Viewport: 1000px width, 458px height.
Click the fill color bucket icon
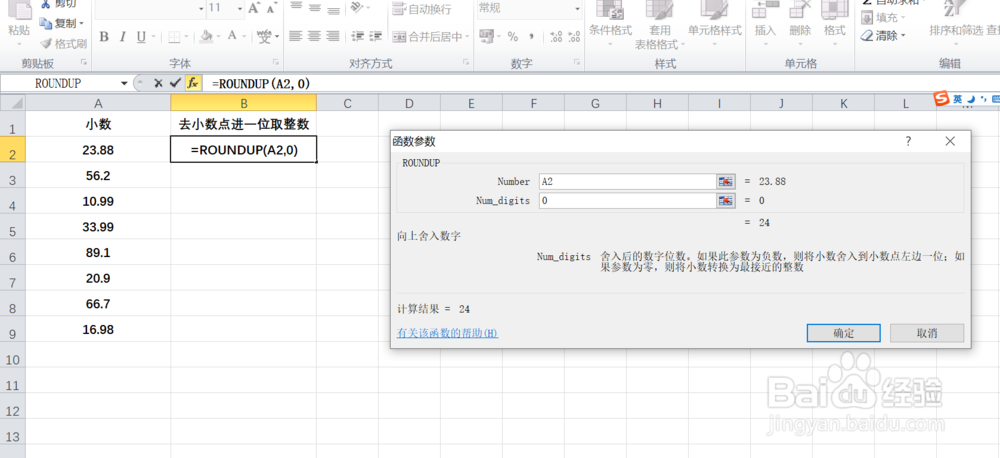[x=206, y=36]
